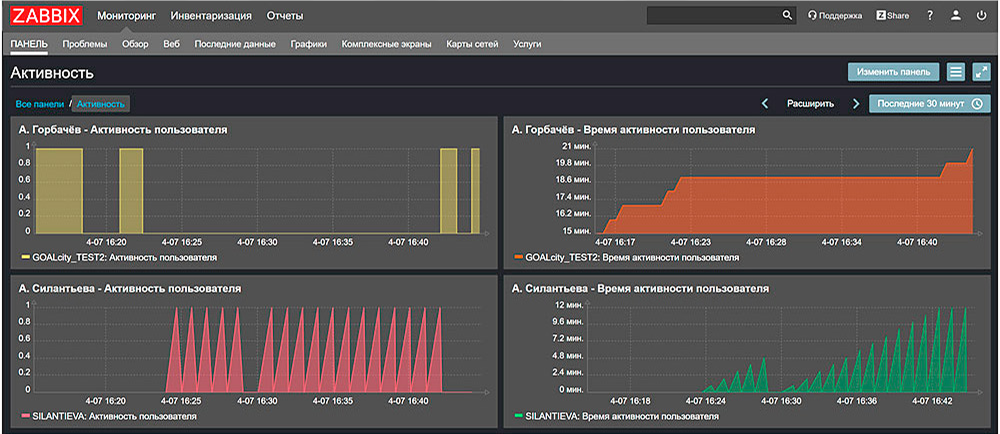
Task: Click inside the top search field
Action: tap(712, 16)
